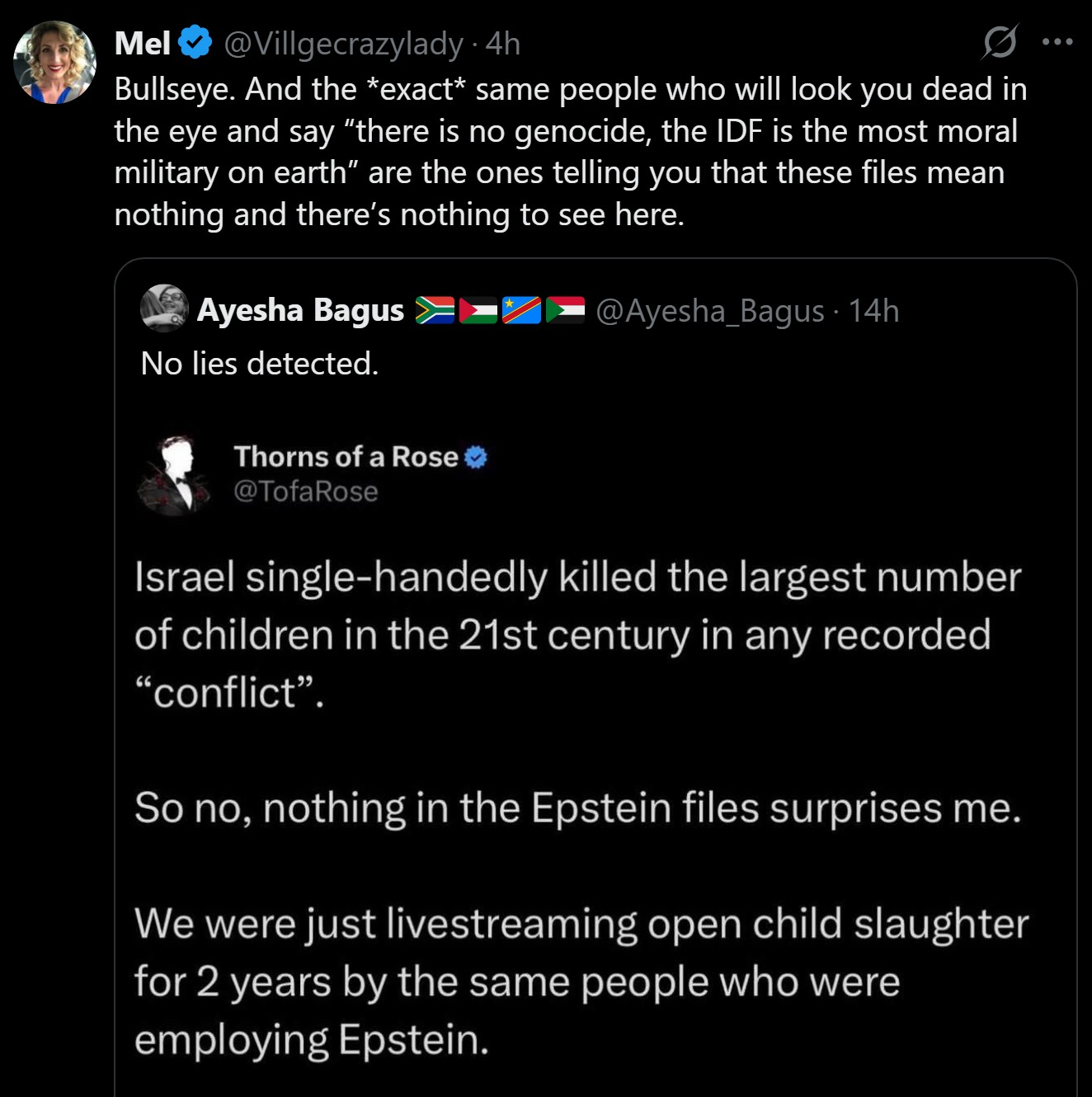The width and height of the screenshot is (1092, 1097).
Task: Click the Thorns of a Rose avatar
Action: pyautogui.click(x=174, y=475)
